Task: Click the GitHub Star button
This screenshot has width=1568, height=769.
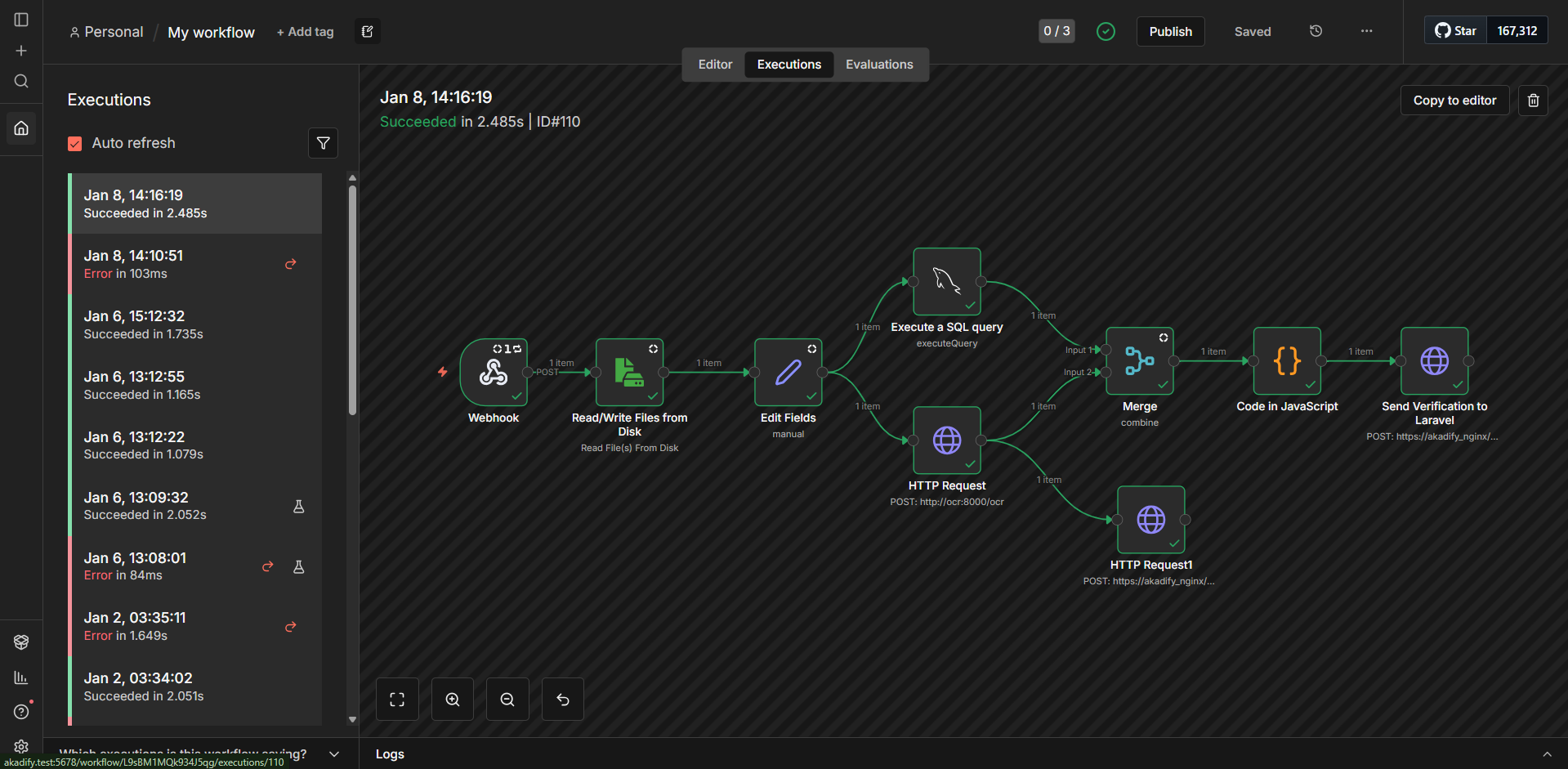Action: [1455, 30]
